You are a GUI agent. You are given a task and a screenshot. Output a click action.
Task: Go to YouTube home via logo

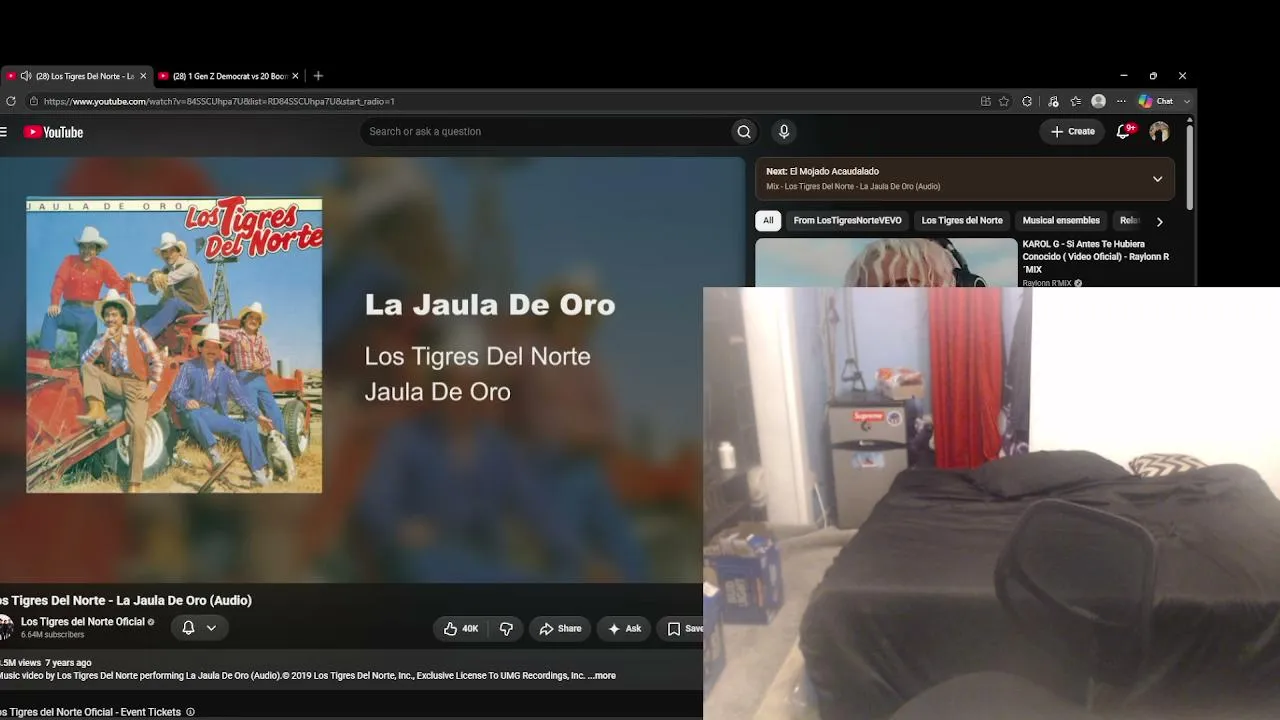(54, 132)
